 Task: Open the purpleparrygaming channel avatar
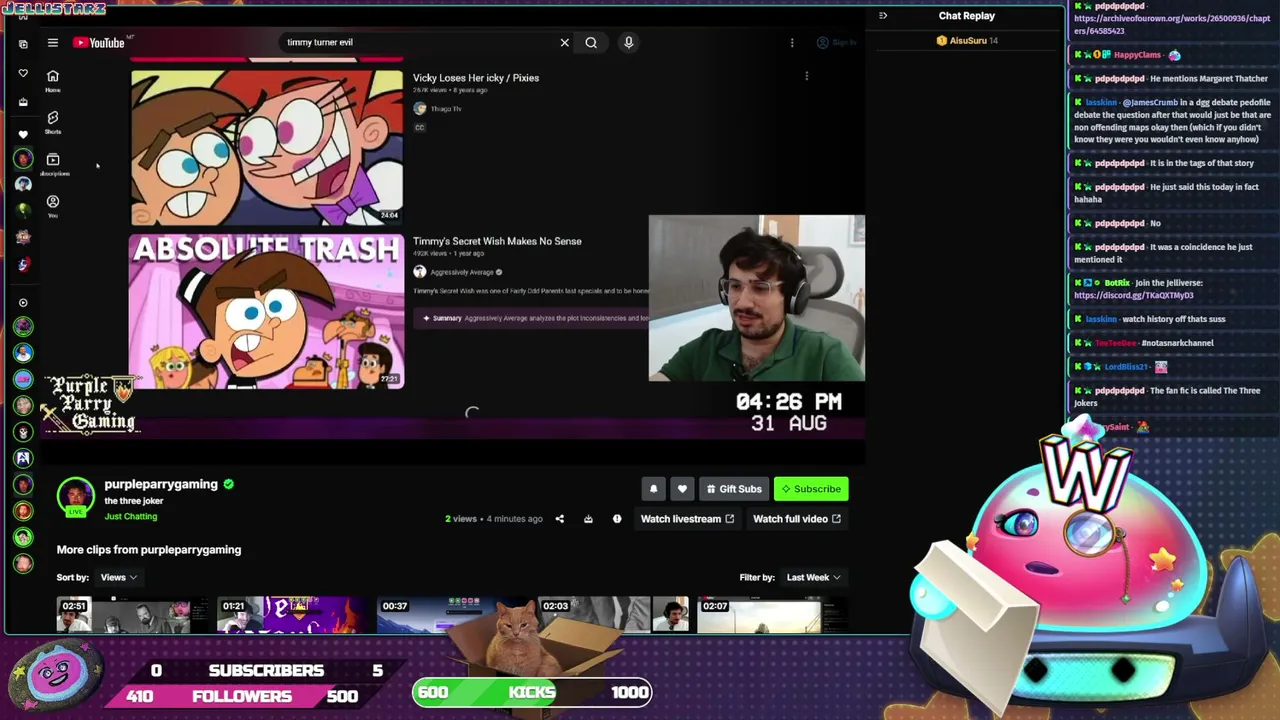point(75,497)
